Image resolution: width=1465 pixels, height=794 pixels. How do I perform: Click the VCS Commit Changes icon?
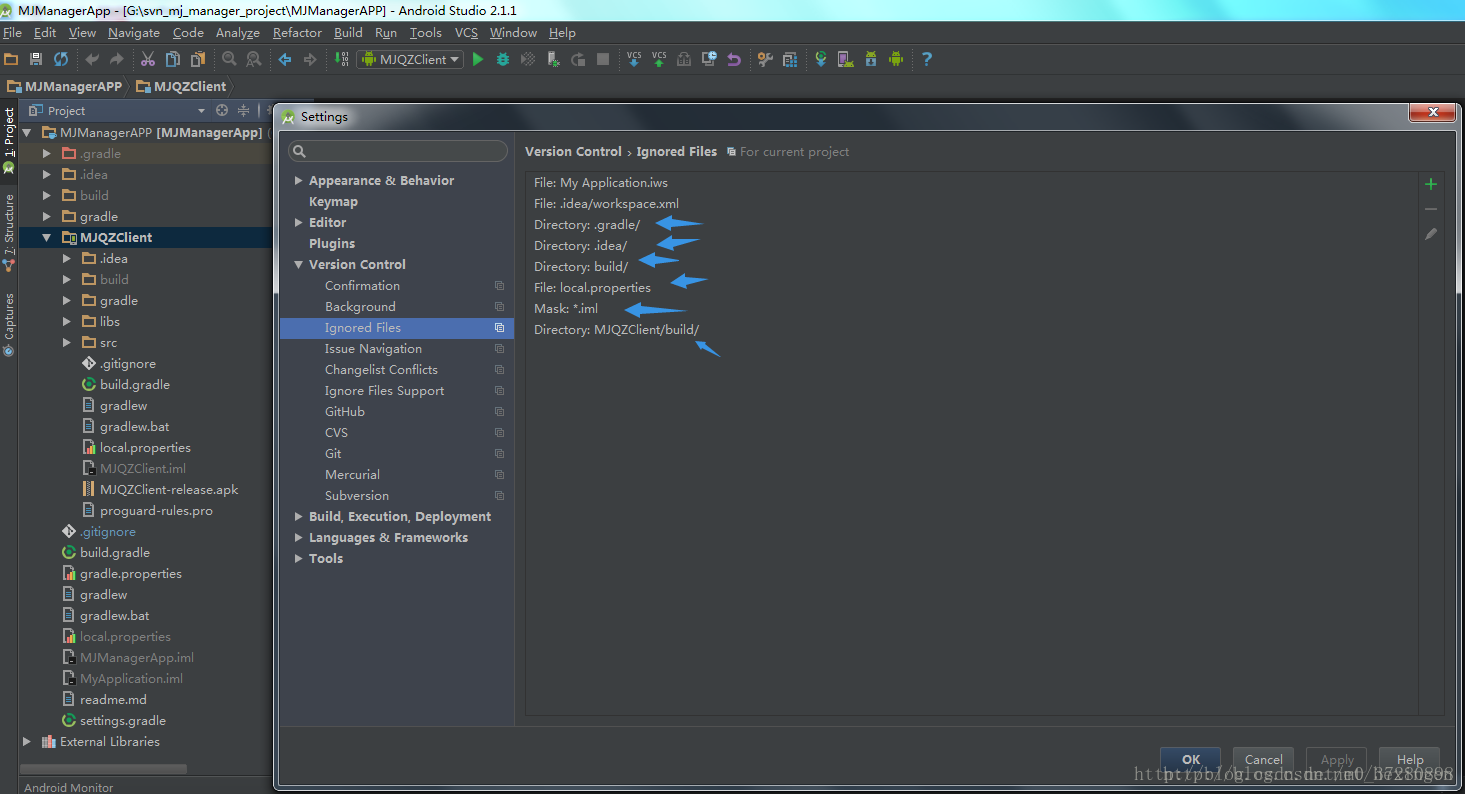point(659,59)
